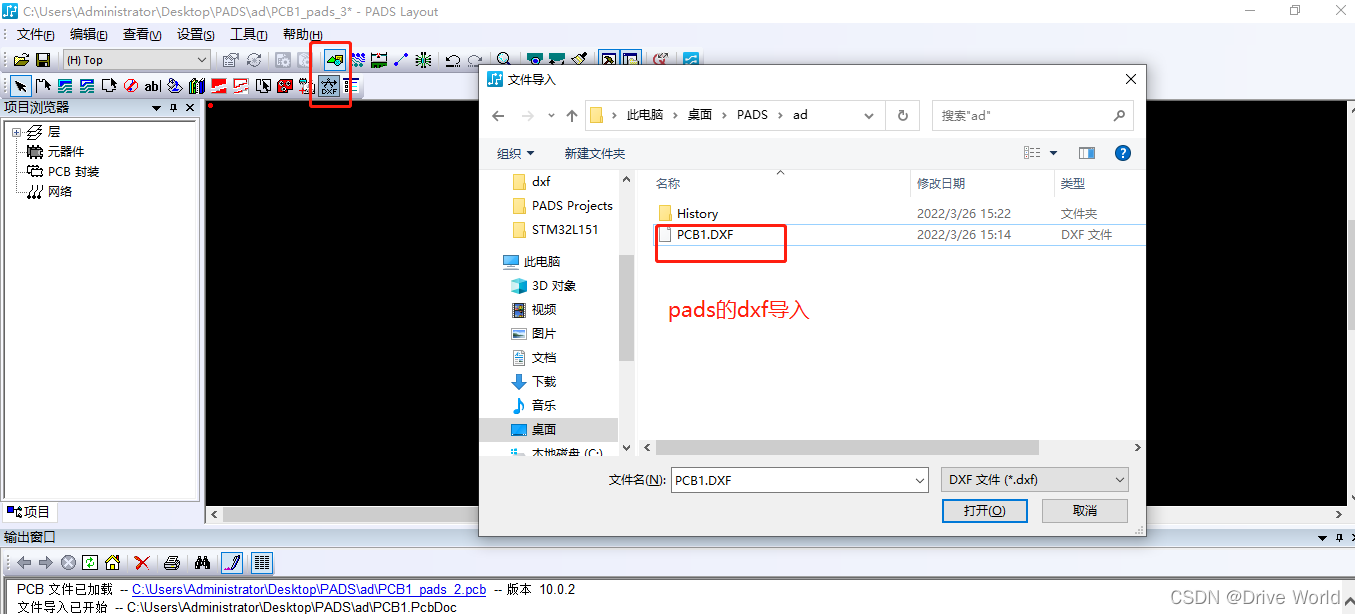1355x614 pixels.
Task: Click the 新建文件夹 button
Action: point(595,153)
